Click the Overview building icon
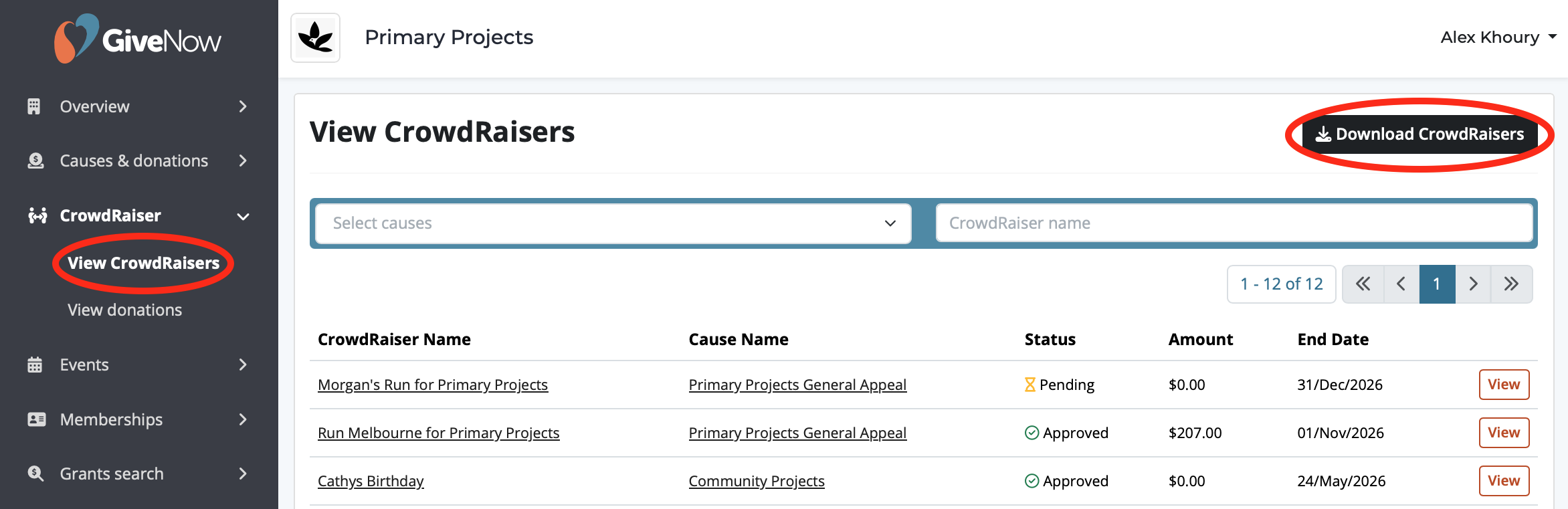 [34, 106]
